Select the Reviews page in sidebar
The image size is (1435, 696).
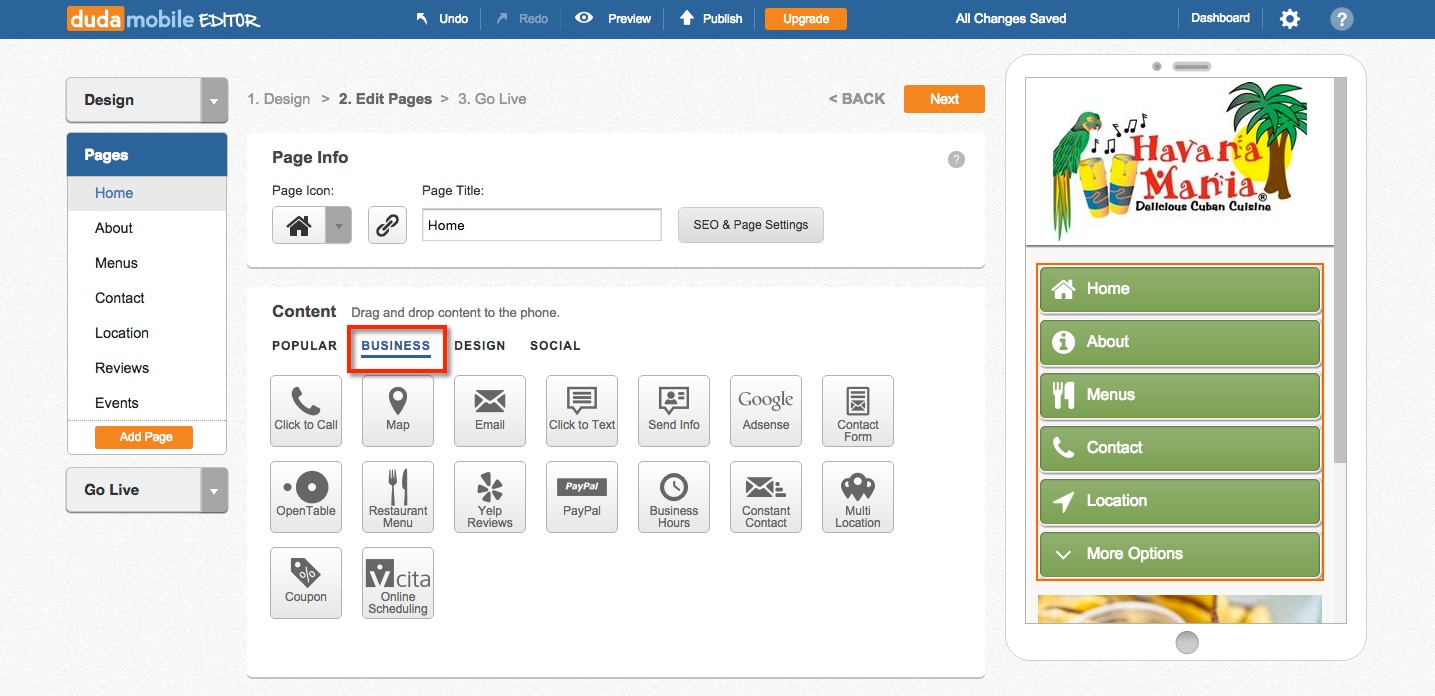coord(147,368)
